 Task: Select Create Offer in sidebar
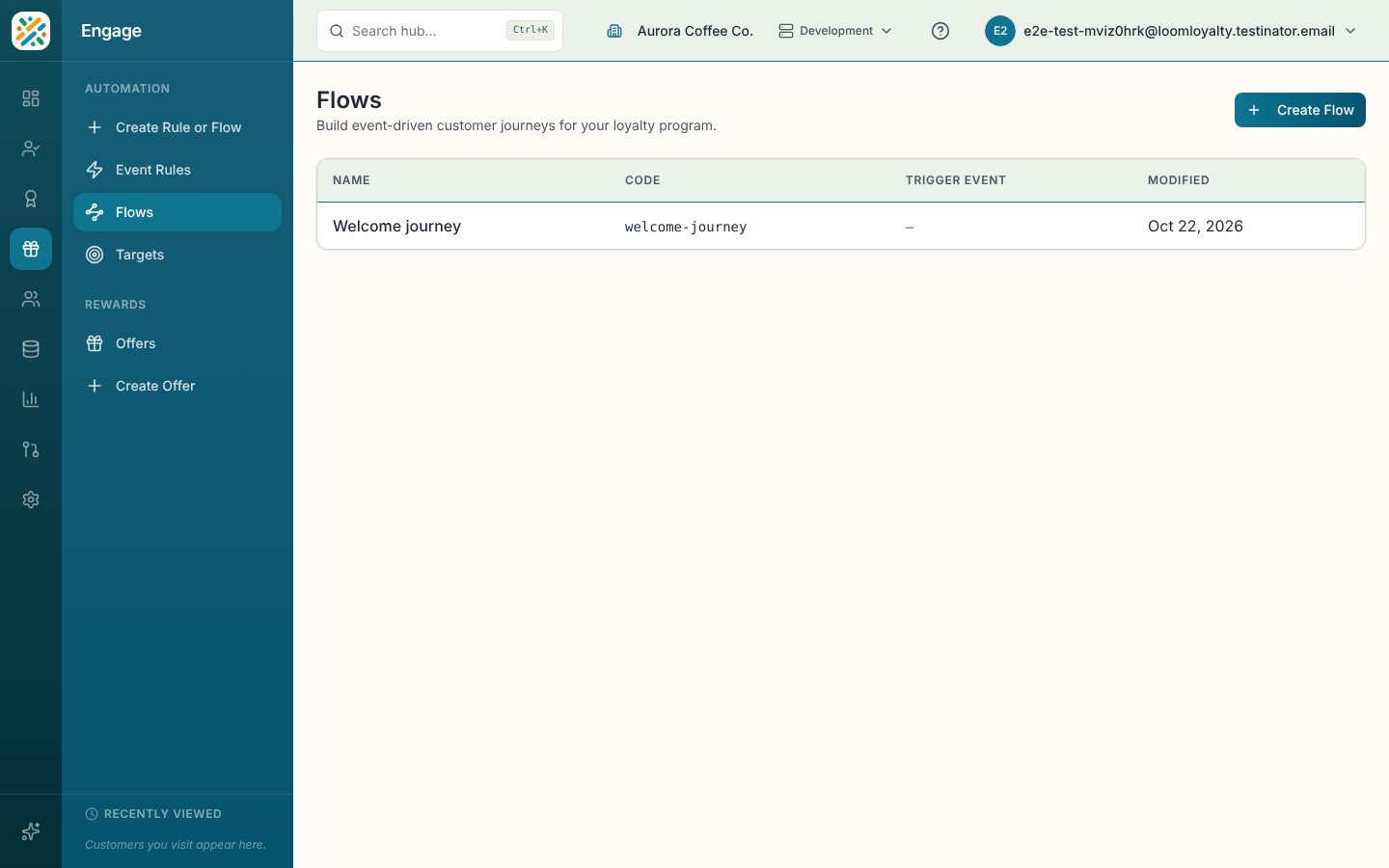(177, 386)
